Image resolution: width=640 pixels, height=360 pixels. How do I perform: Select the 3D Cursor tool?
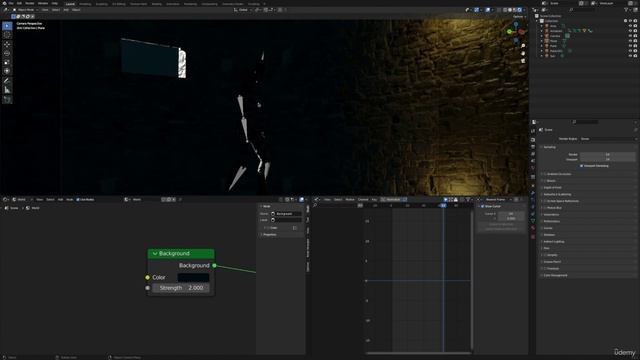[7, 35]
